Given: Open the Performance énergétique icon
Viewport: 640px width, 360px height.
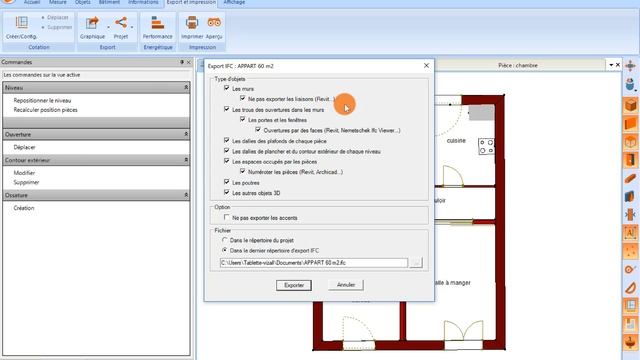Looking at the screenshot, I should click(x=158, y=22).
